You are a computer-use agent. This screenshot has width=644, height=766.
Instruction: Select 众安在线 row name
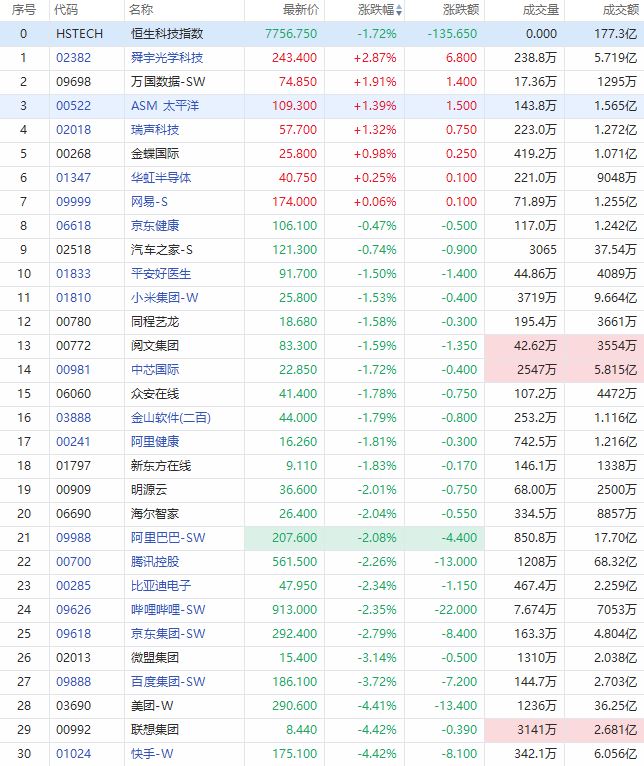pos(155,393)
